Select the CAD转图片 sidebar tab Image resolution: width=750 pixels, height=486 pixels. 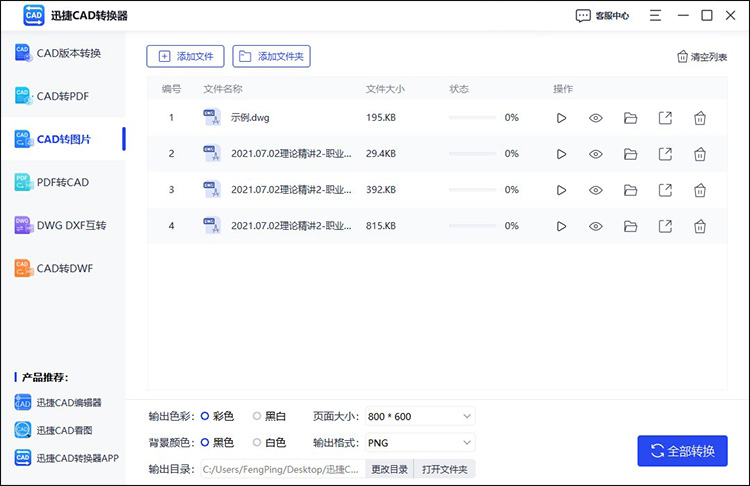(63, 139)
